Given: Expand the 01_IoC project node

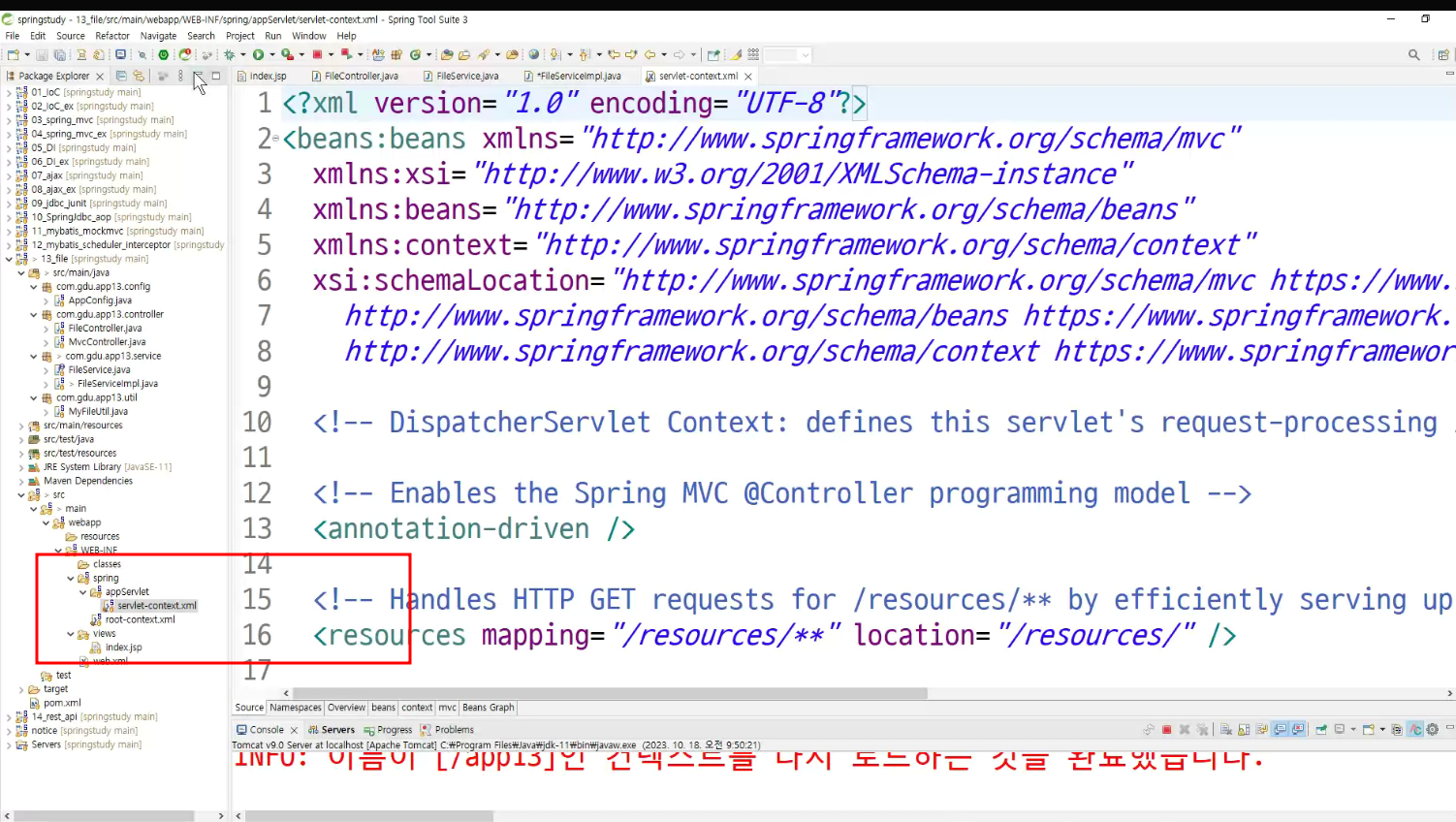Looking at the screenshot, I should pos(10,93).
